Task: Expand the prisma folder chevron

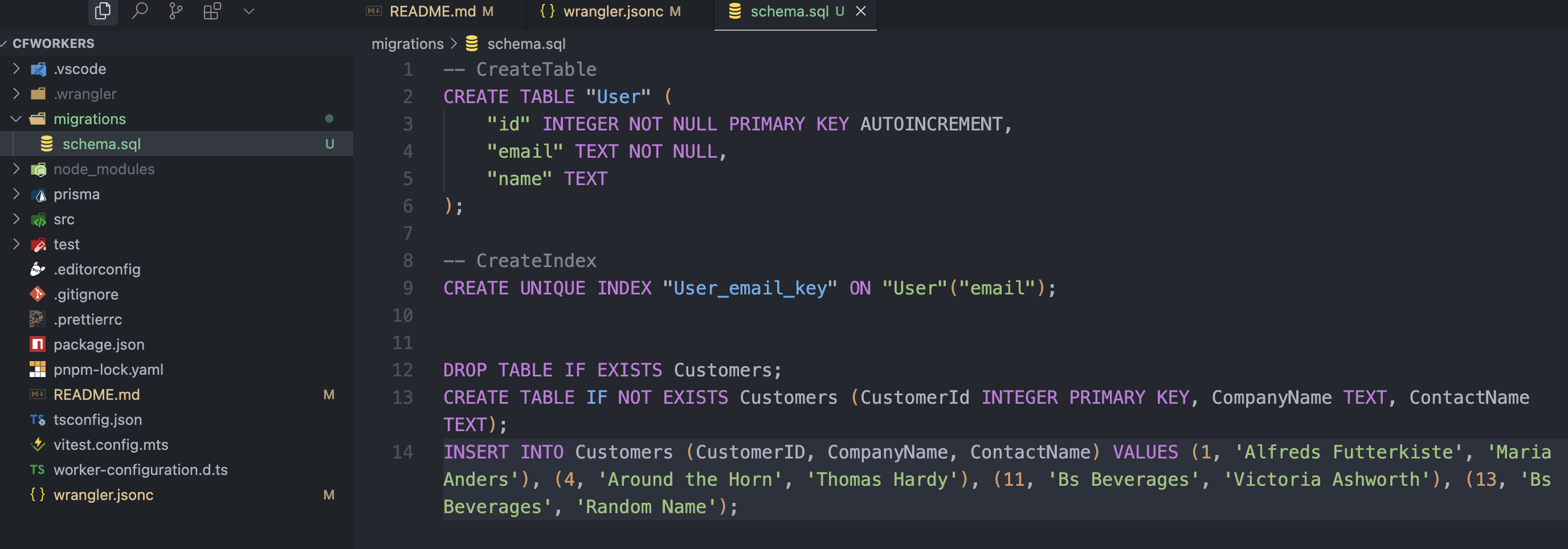Action: click(x=17, y=194)
